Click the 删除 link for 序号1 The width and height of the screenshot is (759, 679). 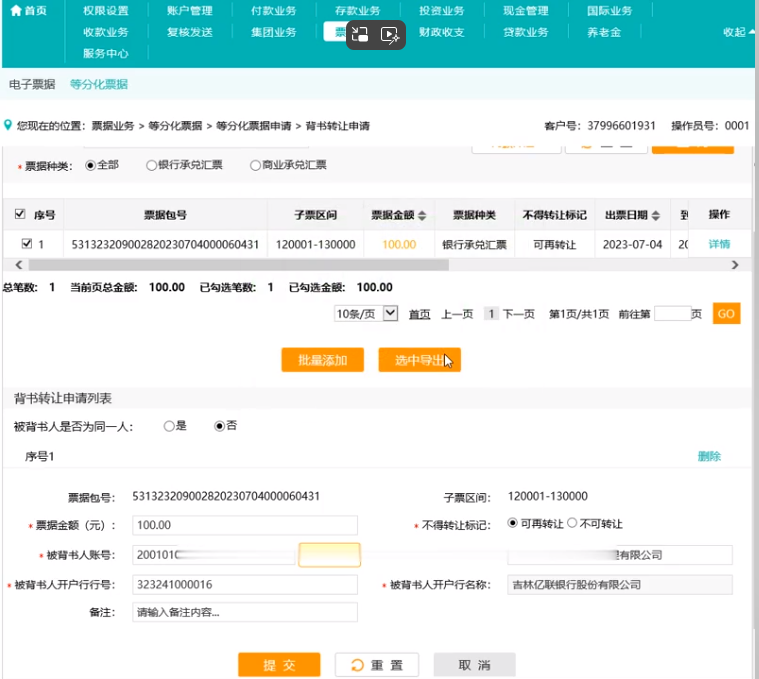pyautogui.click(x=708, y=456)
